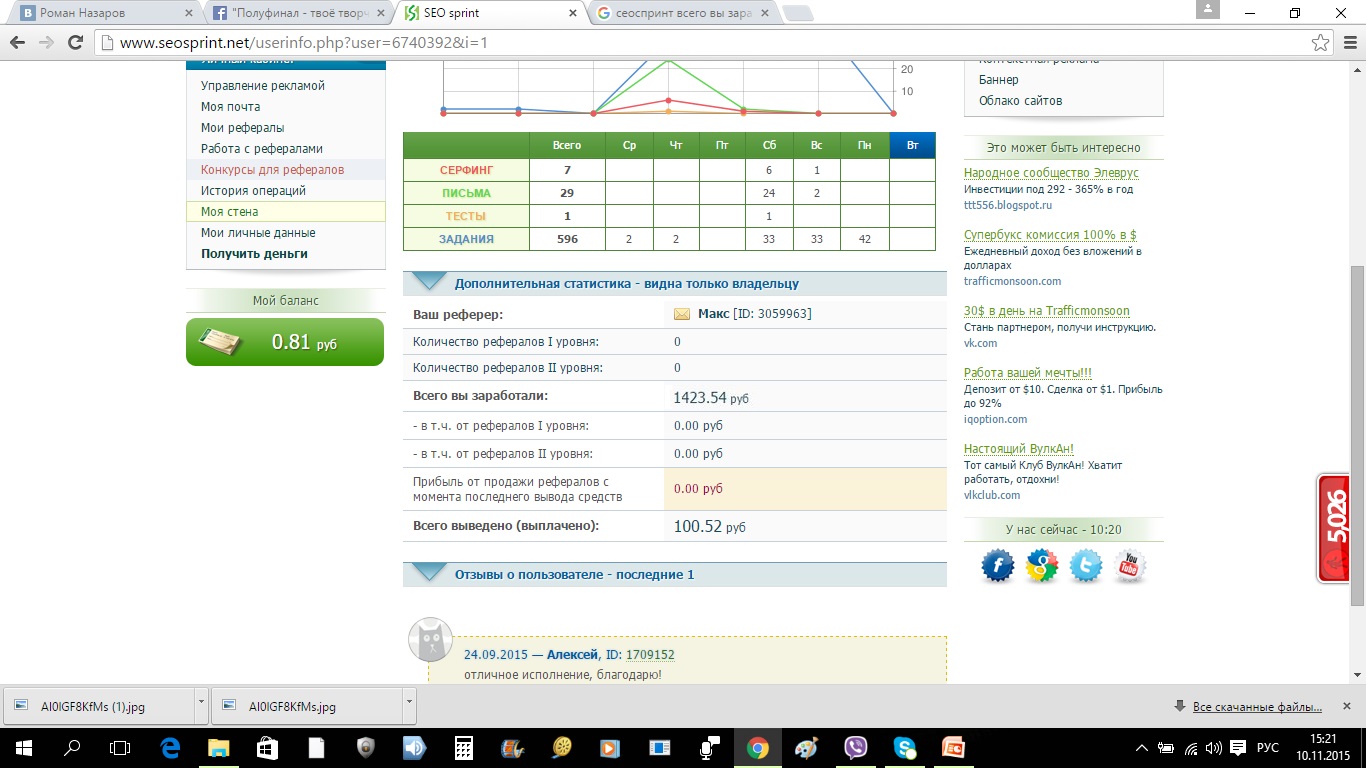Click the 0.81 руб balance button
This screenshot has width=1366, height=768.
click(x=285, y=342)
